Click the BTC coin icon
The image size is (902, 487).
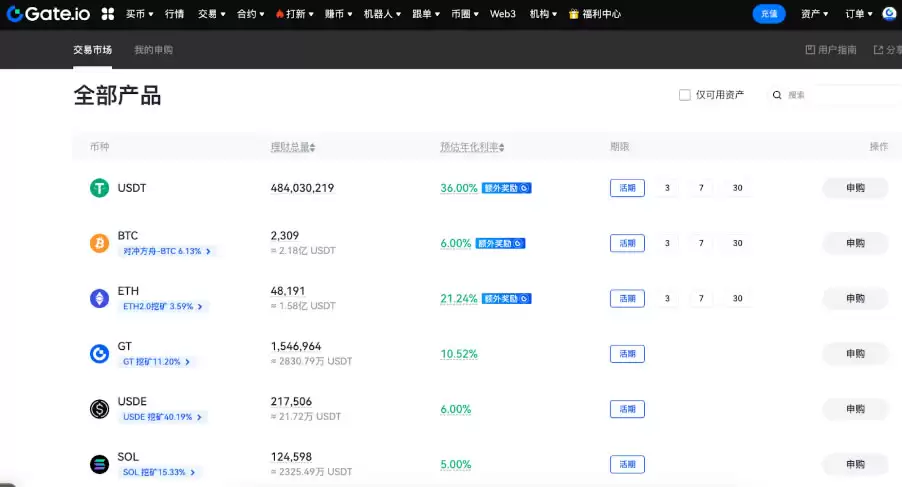(100, 243)
